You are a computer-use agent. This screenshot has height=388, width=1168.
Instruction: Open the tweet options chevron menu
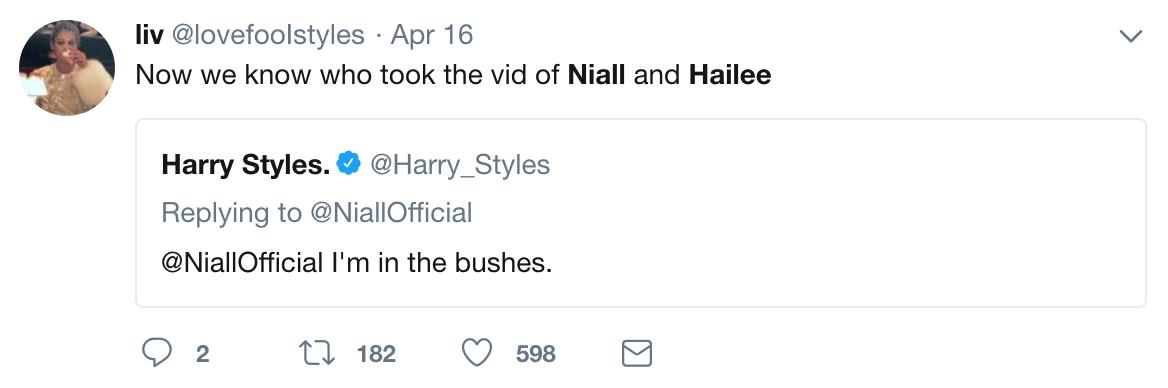click(x=1132, y=36)
